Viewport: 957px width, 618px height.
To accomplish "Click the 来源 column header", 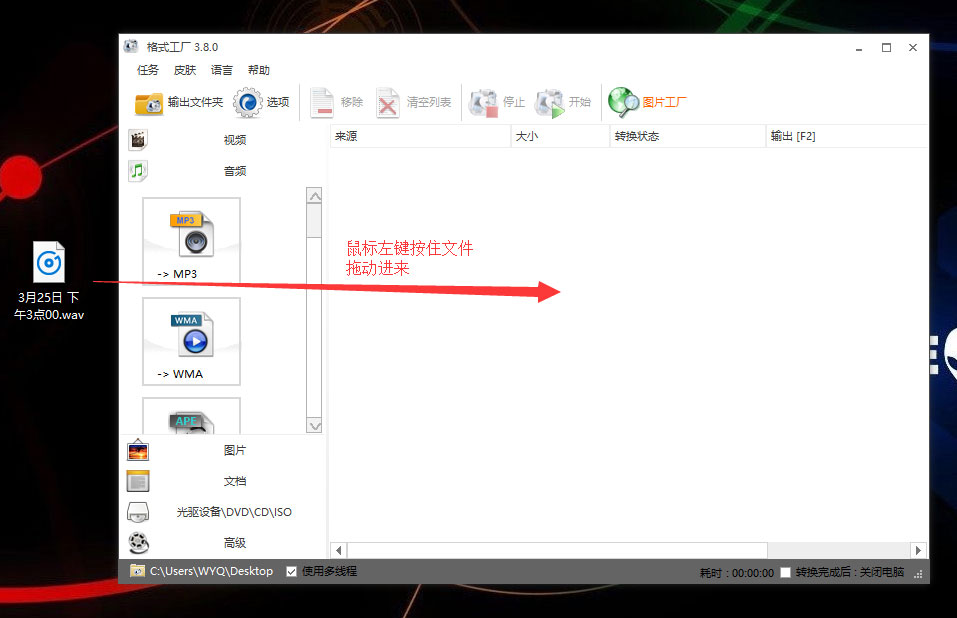I will (x=420, y=136).
